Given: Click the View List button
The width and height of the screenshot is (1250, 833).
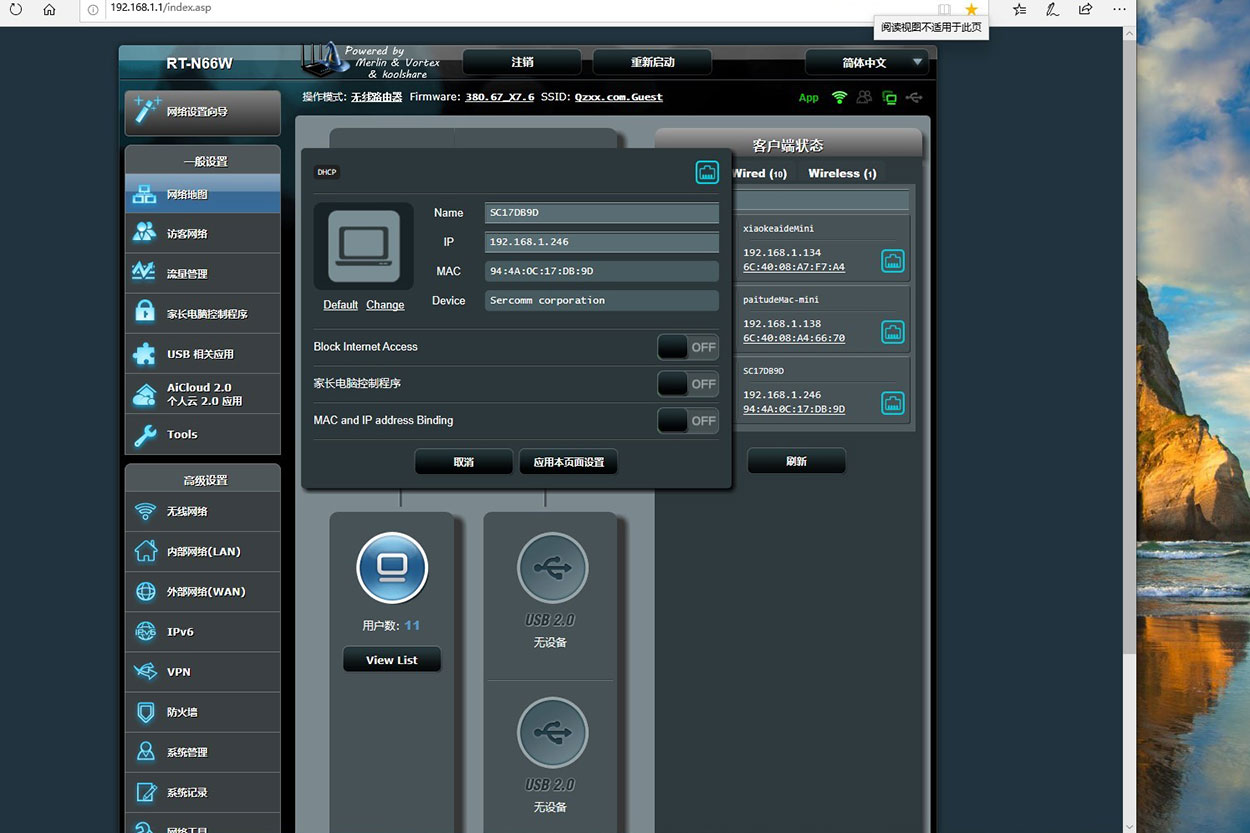Looking at the screenshot, I should [x=392, y=660].
